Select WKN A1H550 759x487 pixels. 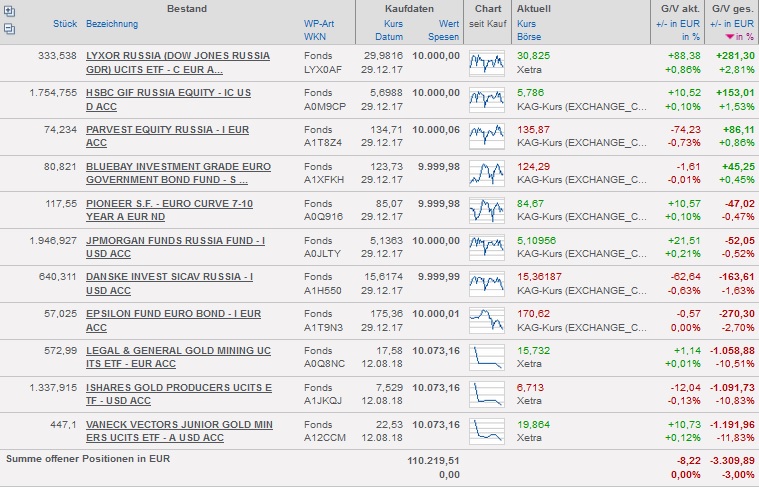tap(323, 291)
